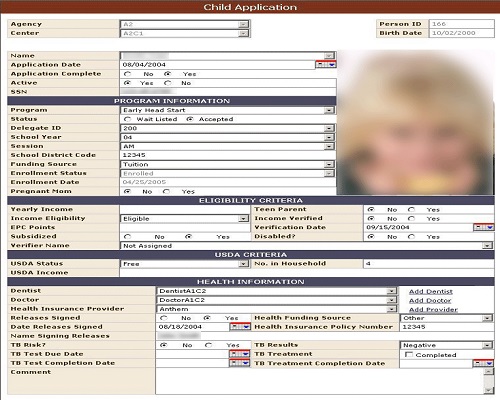The height and width of the screenshot is (400, 500).
Task: Set Releases Signed to No
Action: (x=164, y=318)
